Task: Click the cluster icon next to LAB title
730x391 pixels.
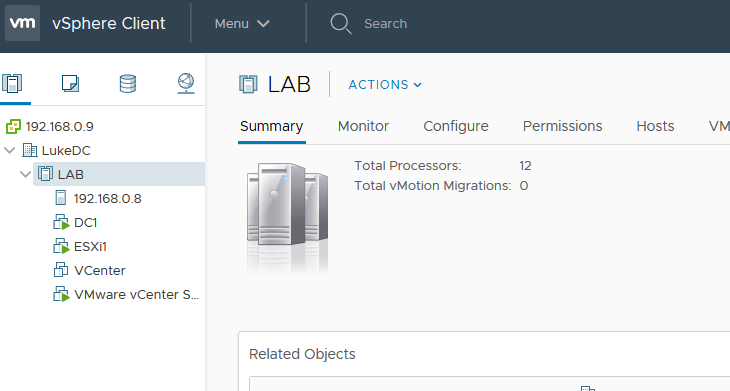Action: coord(248,84)
